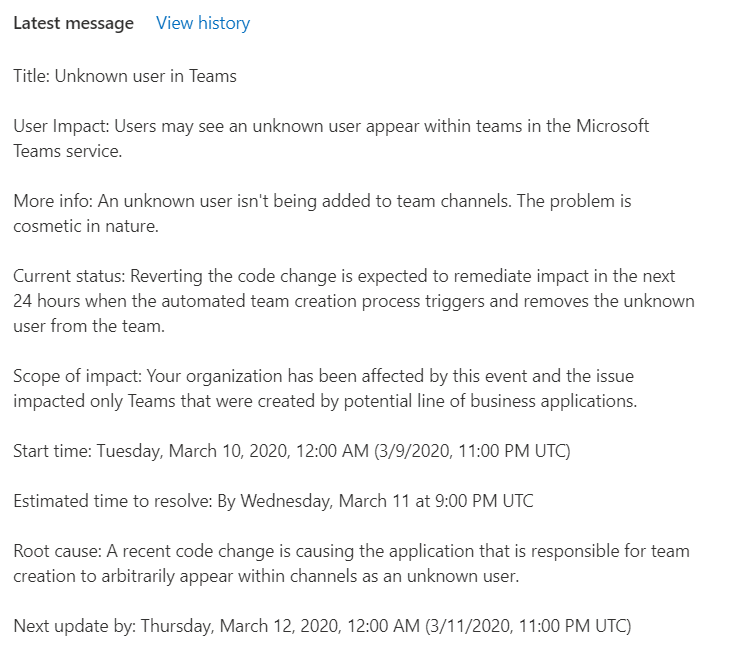Image resolution: width=739 pixels, height=664 pixels.
Task: Click the text '(3/9/2020, 11:00 PM UTC)'
Action: (x=472, y=451)
